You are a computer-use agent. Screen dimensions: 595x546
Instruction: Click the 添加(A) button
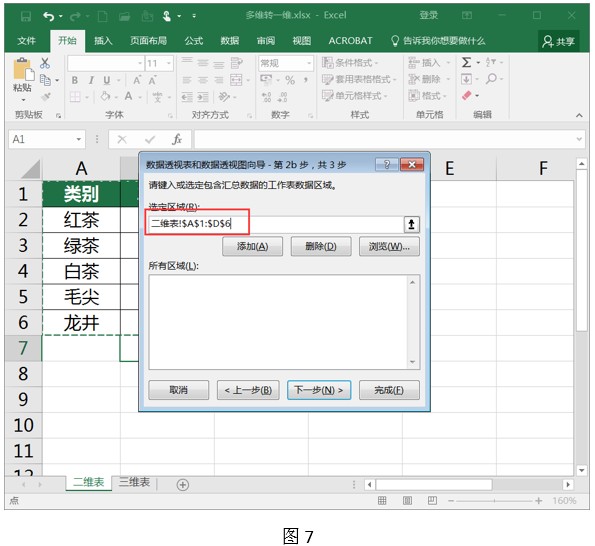click(252, 247)
